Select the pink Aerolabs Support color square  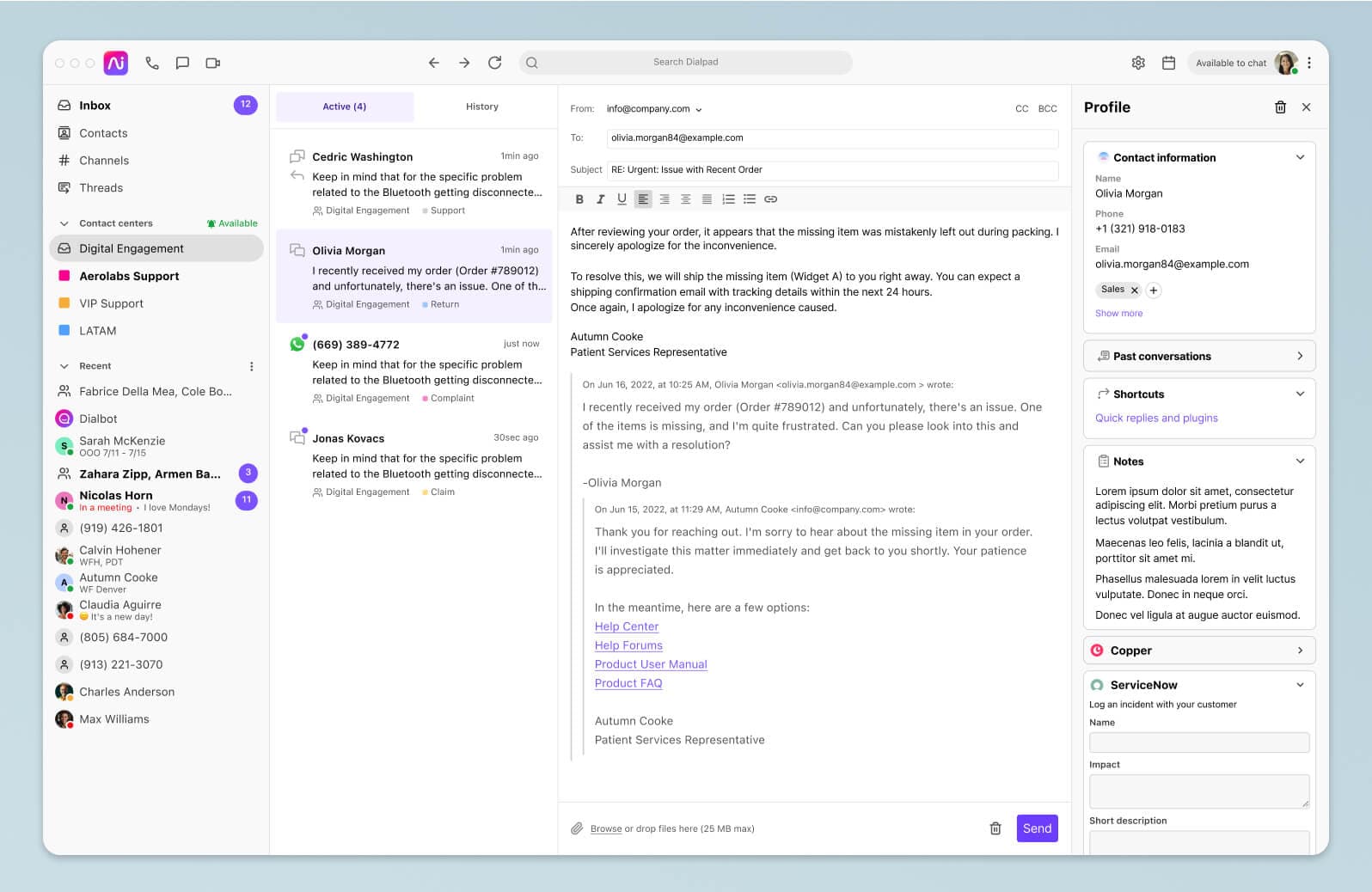click(x=64, y=276)
